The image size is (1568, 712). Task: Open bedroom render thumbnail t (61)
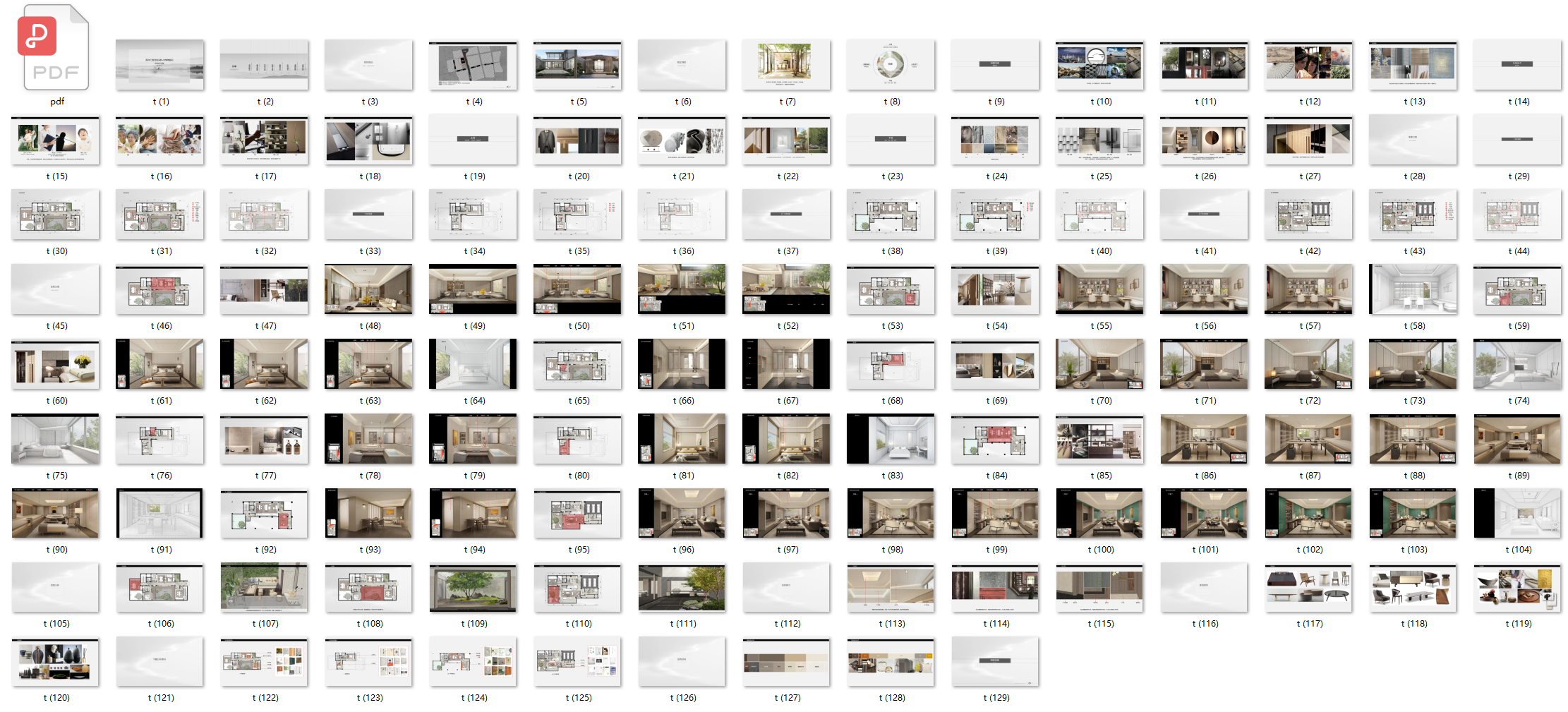[x=160, y=364]
